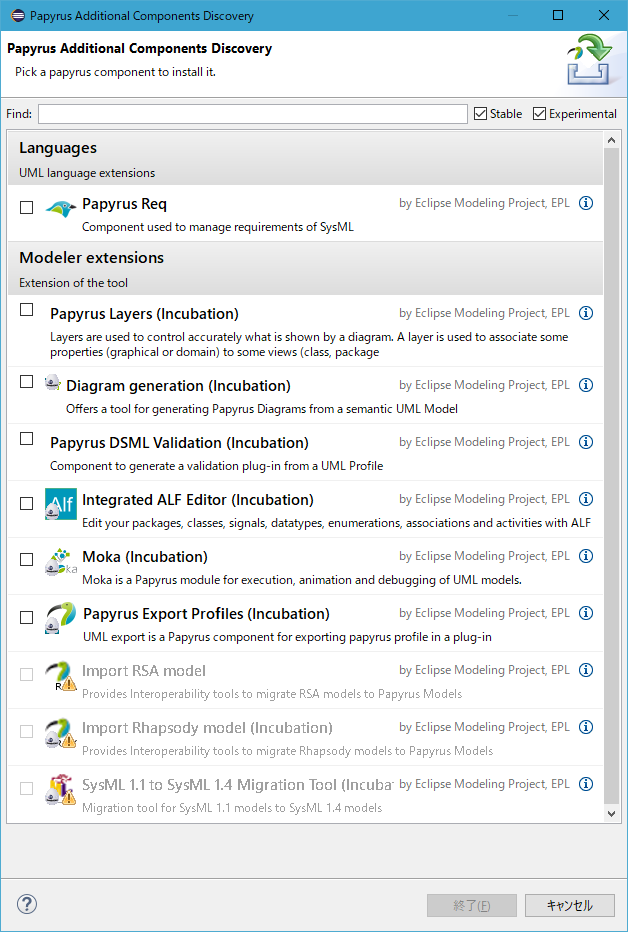Viewport: 628px width, 932px height.
Task: Click the Papyrus Req component icon
Action: pos(60,209)
